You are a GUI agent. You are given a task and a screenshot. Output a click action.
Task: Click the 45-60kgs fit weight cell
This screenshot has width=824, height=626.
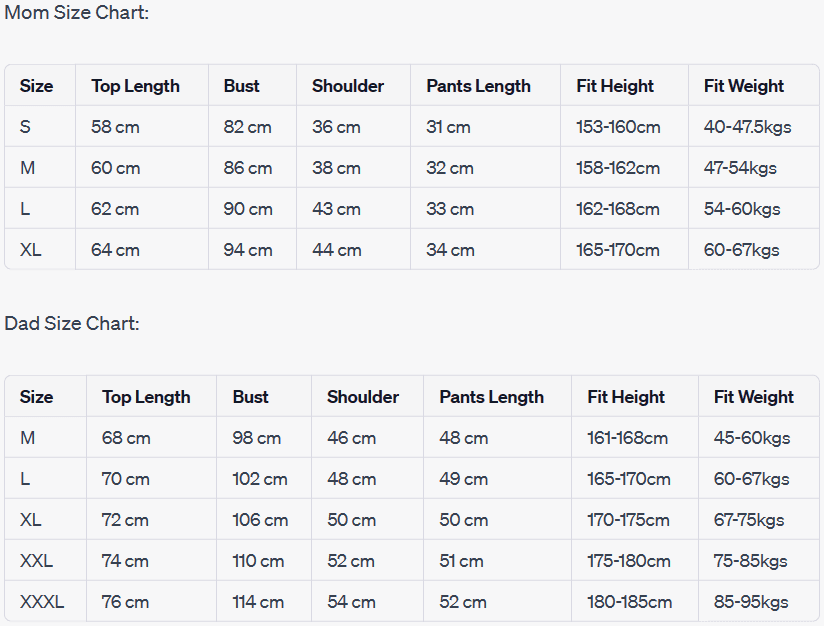click(752, 438)
